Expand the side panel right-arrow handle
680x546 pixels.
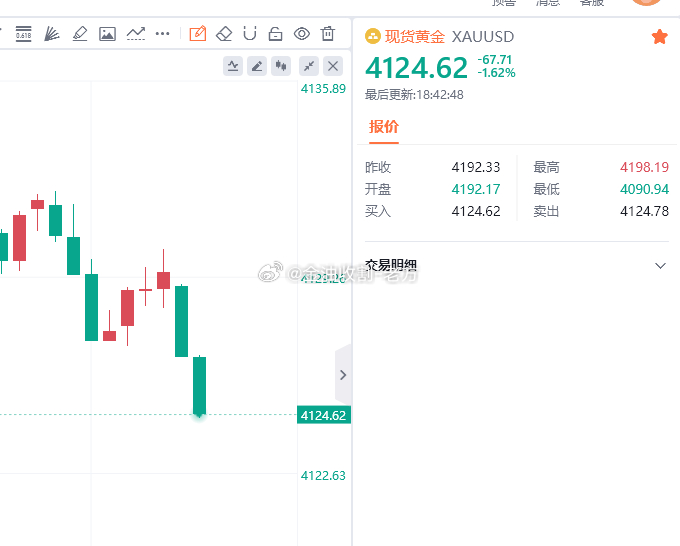pyautogui.click(x=343, y=375)
